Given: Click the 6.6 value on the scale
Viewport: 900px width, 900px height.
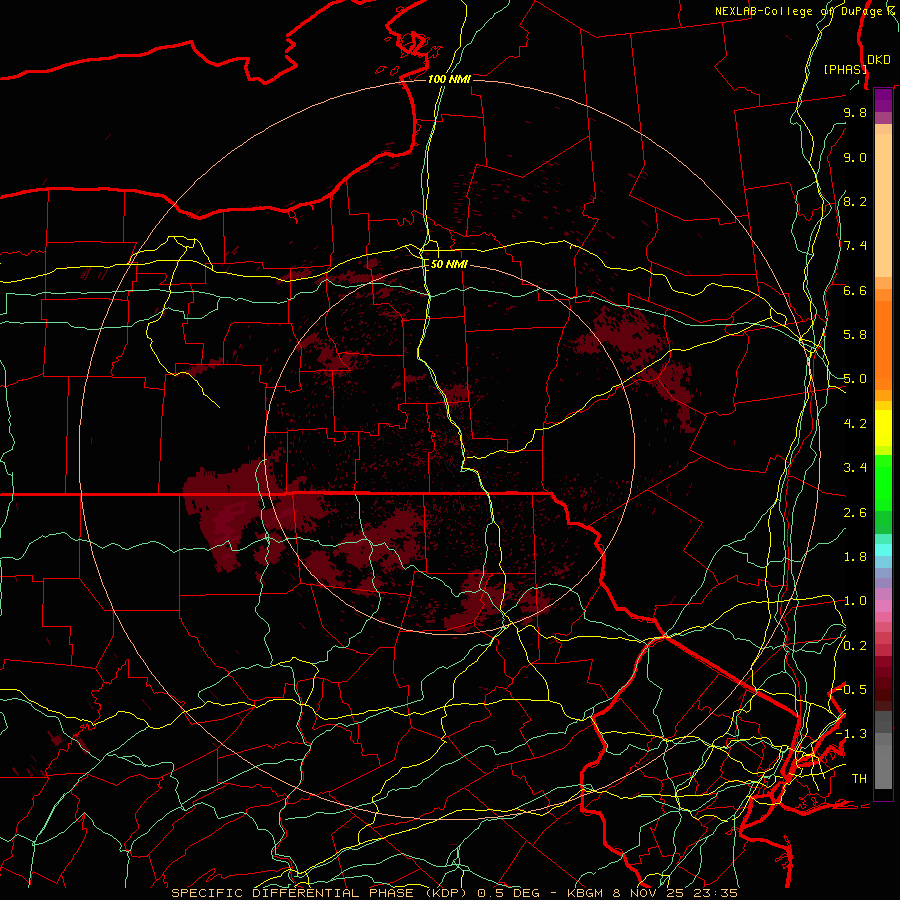Looking at the screenshot, I should (x=855, y=290).
